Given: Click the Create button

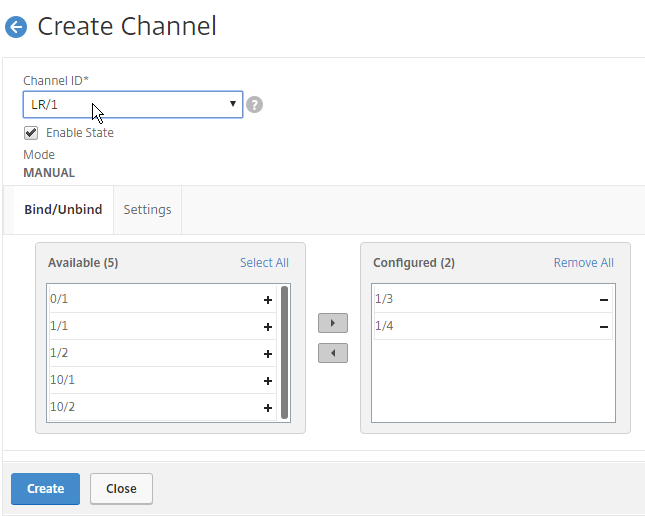Looking at the screenshot, I should [x=45, y=488].
